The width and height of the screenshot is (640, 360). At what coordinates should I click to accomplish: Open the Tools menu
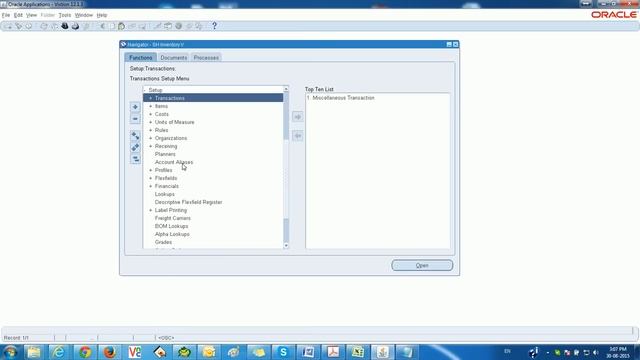64,15
